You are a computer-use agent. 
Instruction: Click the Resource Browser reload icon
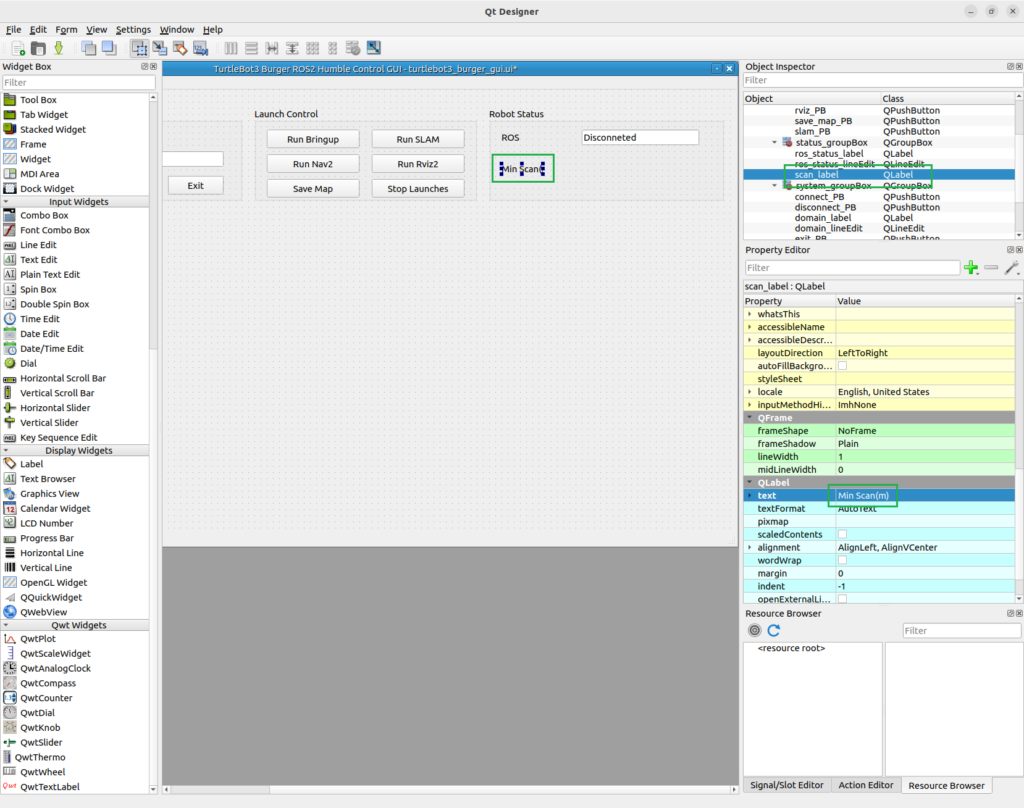(x=774, y=630)
